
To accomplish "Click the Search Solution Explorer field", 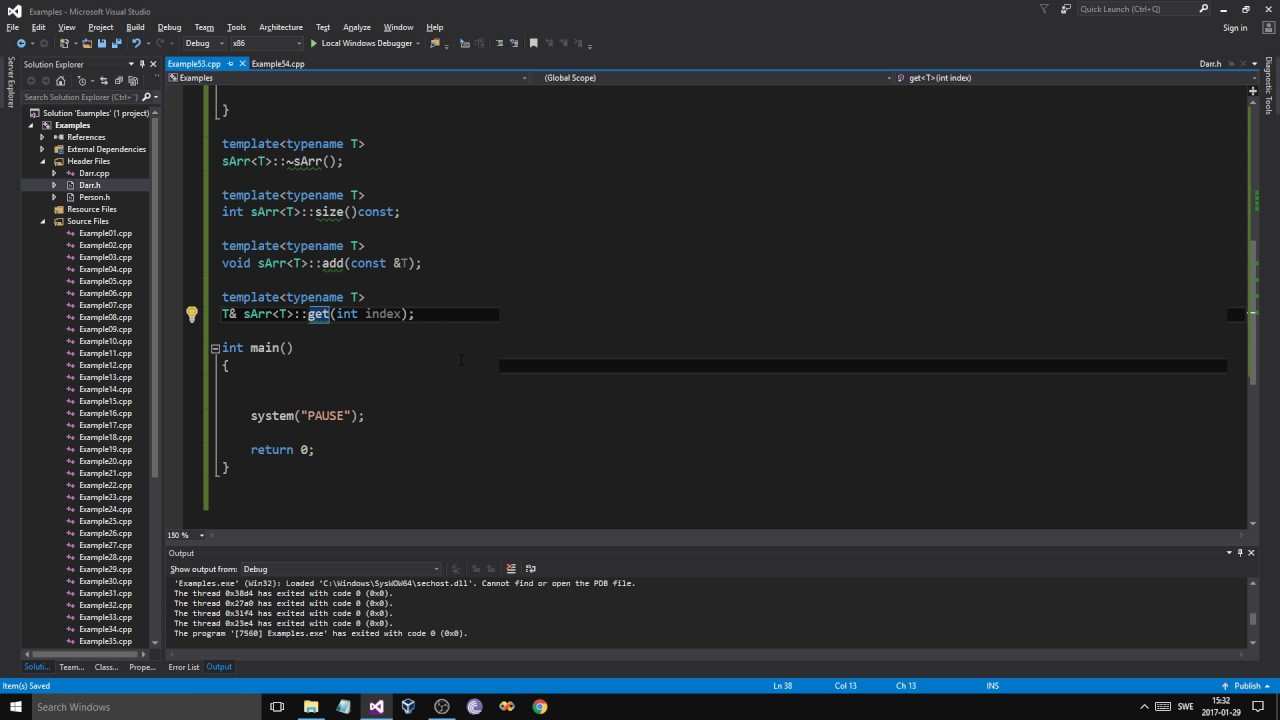I will tap(80, 97).
